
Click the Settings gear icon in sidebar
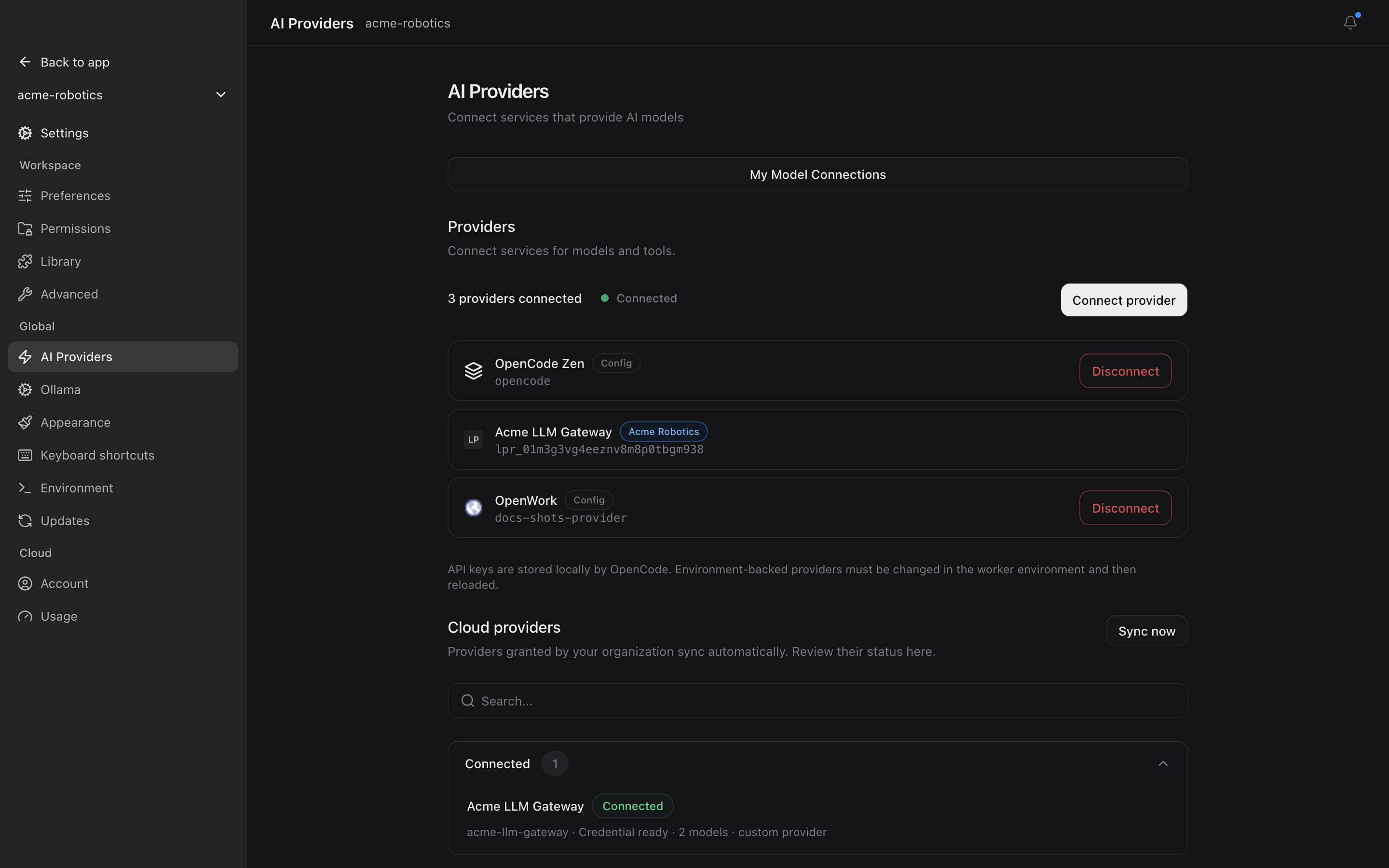click(x=25, y=133)
